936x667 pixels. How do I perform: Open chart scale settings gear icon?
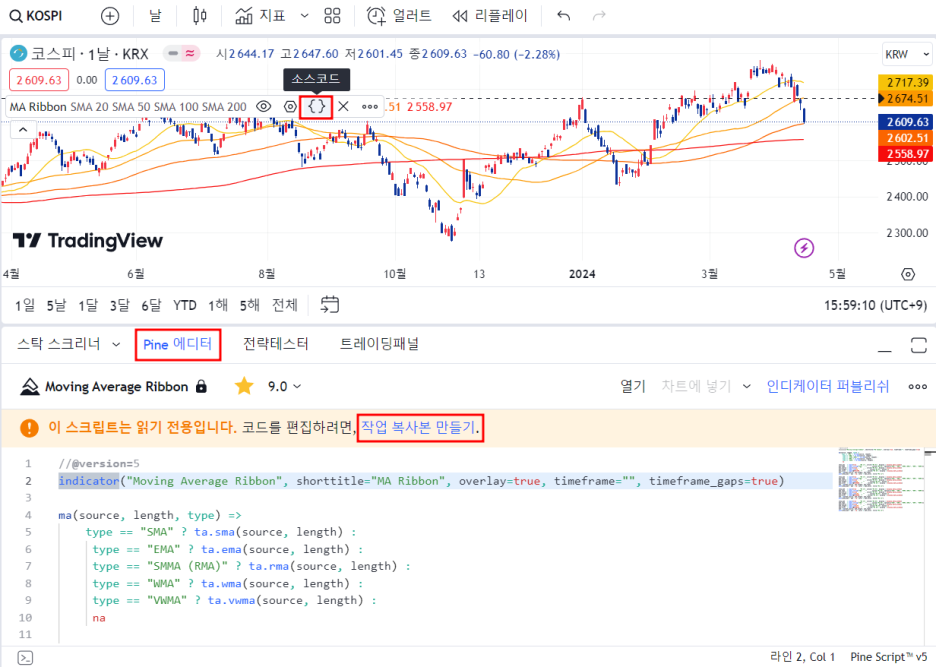[x=908, y=274]
